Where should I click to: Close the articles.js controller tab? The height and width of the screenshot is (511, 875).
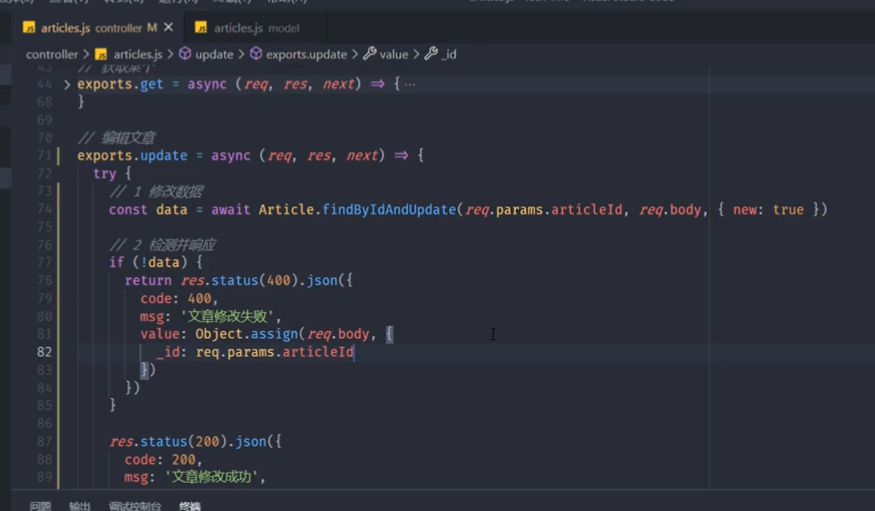coord(168,27)
